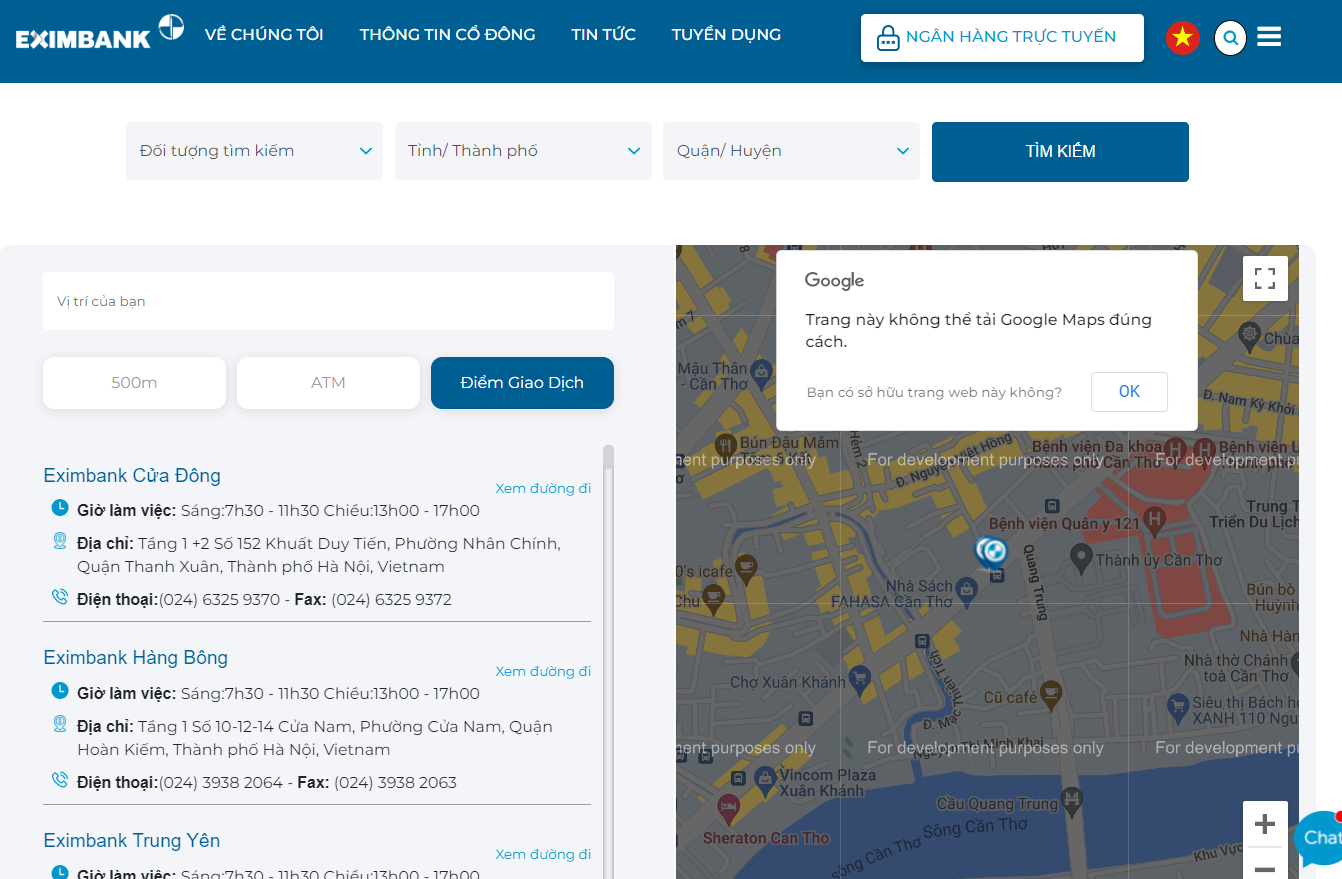Open the Eximbank Cửa Đông branch title
This screenshot has height=879, width=1342.
132,475
